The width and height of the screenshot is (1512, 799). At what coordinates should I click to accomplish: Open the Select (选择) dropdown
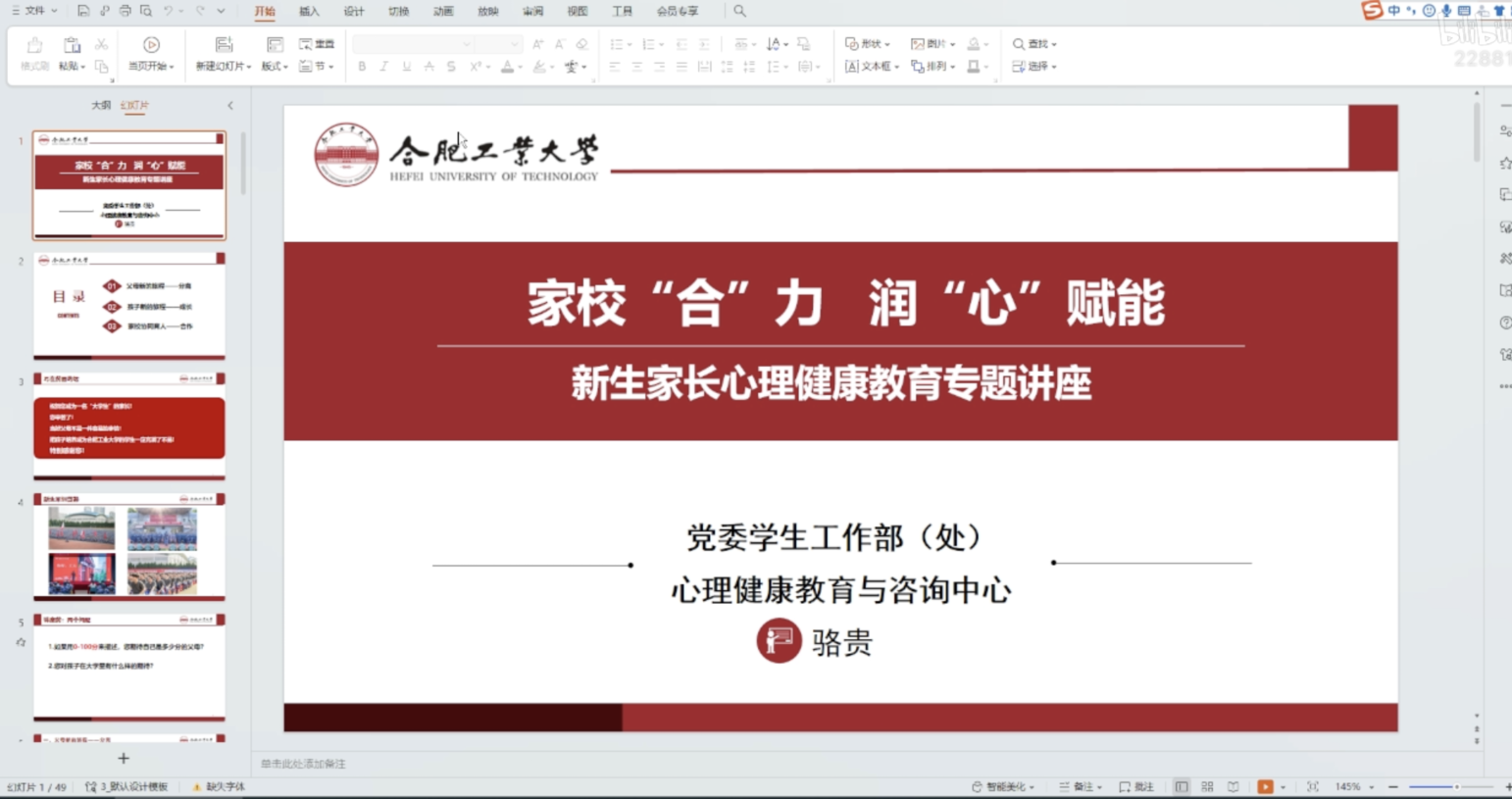click(x=1034, y=67)
